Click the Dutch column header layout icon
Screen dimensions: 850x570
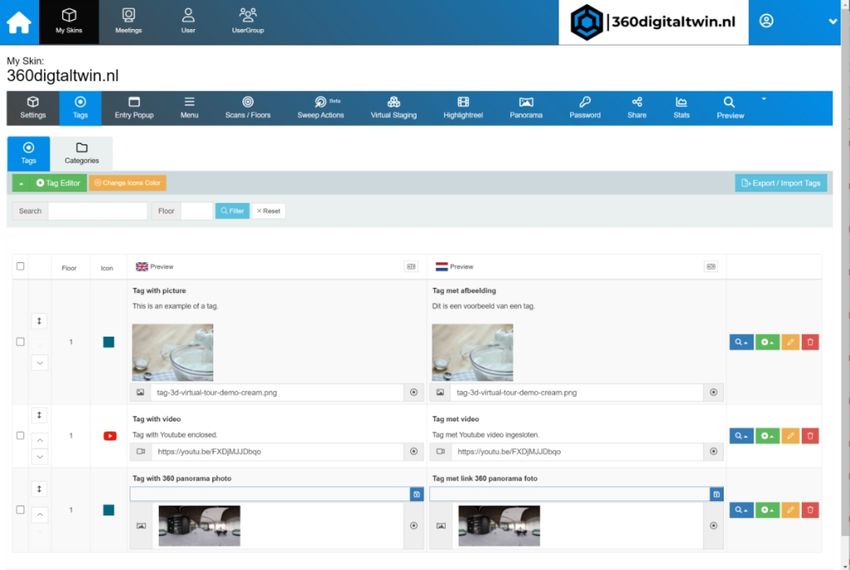pyautogui.click(x=711, y=266)
